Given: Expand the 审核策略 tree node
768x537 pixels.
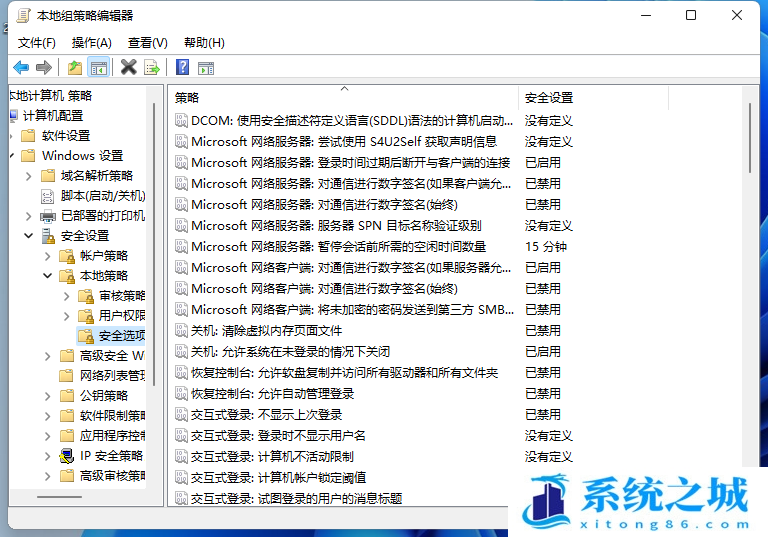Looking at the screenshot, I should coord(66,296).
